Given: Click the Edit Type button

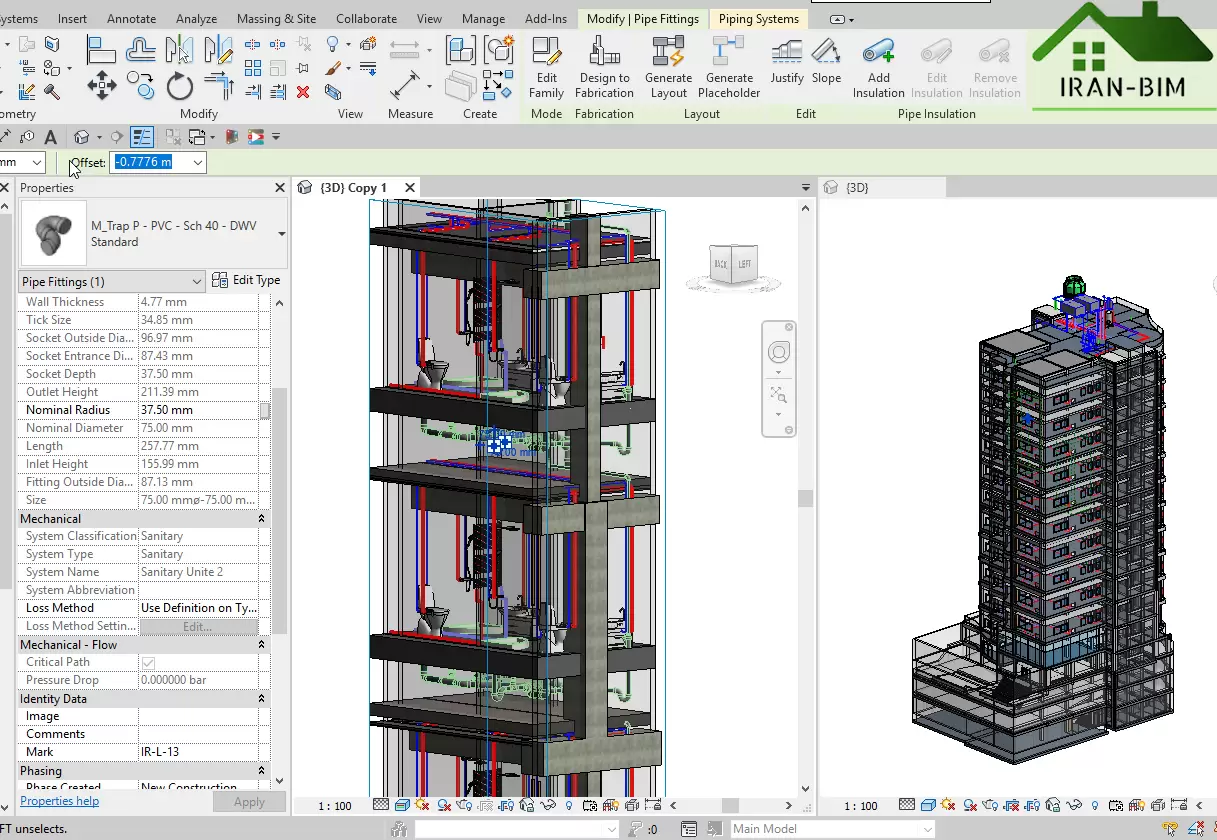Looking at the screenshot, I should [x=246, y=281].
